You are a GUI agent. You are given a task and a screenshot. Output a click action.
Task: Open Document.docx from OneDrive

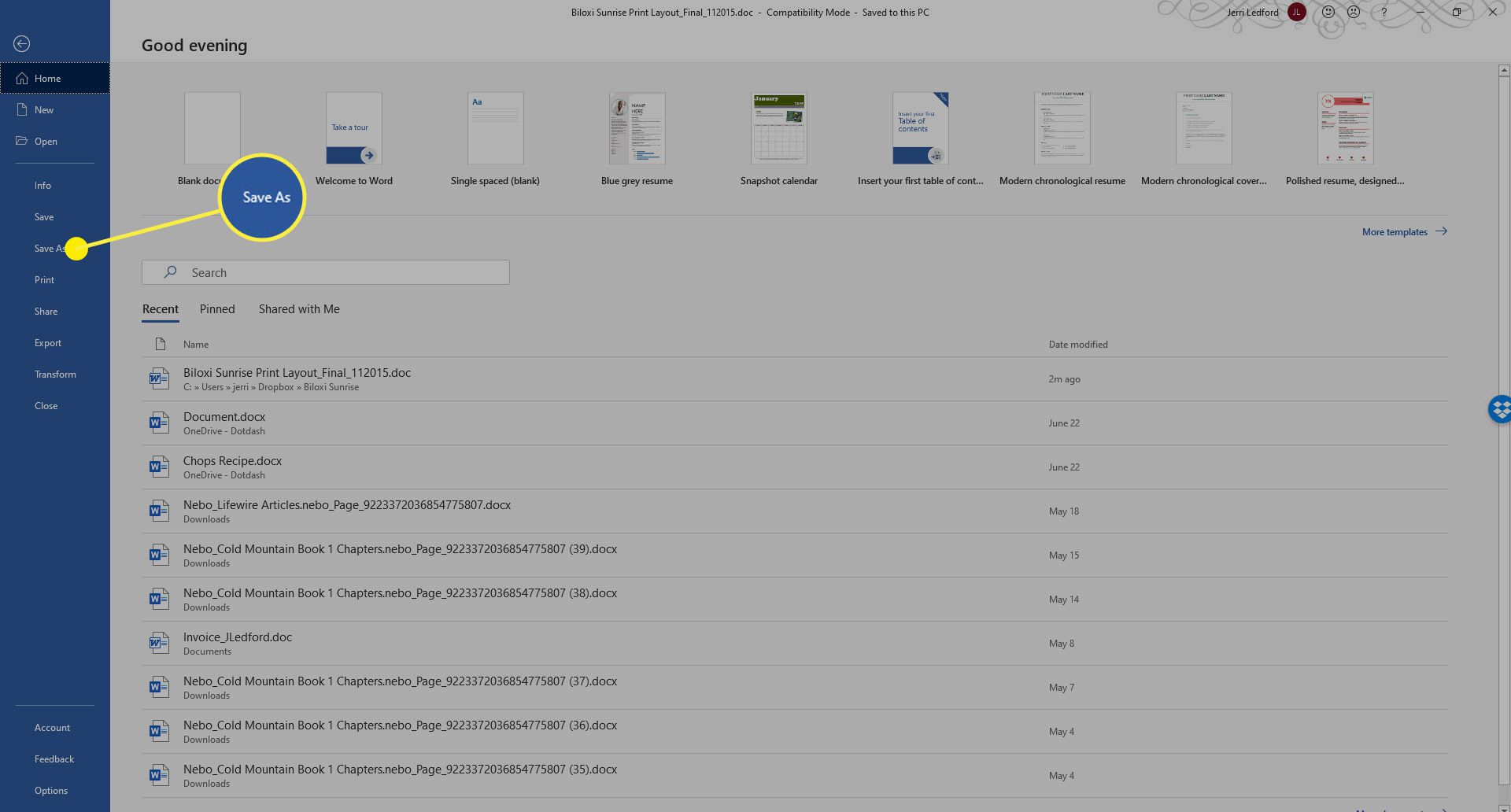coord(795,423)
